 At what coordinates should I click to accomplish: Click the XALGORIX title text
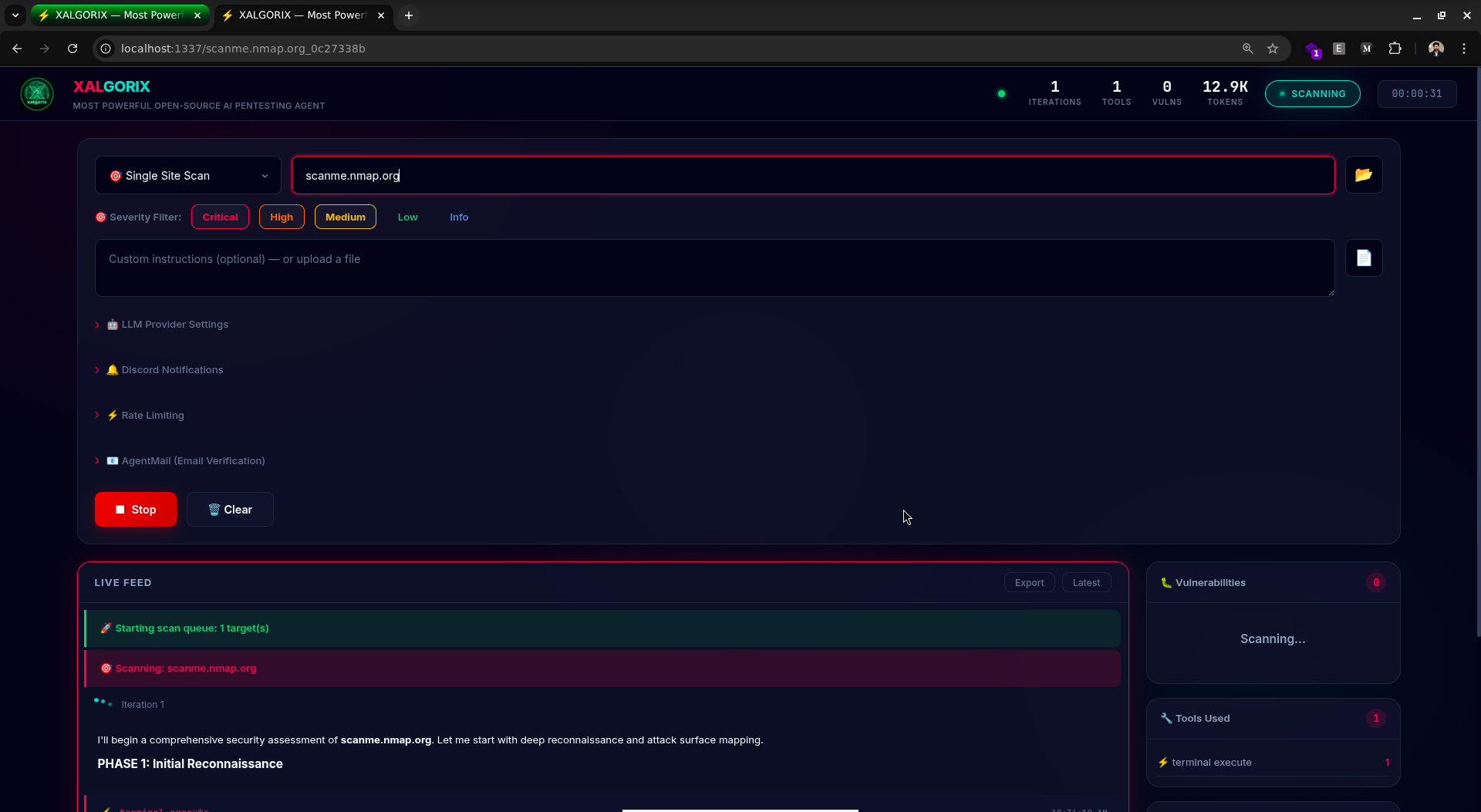112,87
